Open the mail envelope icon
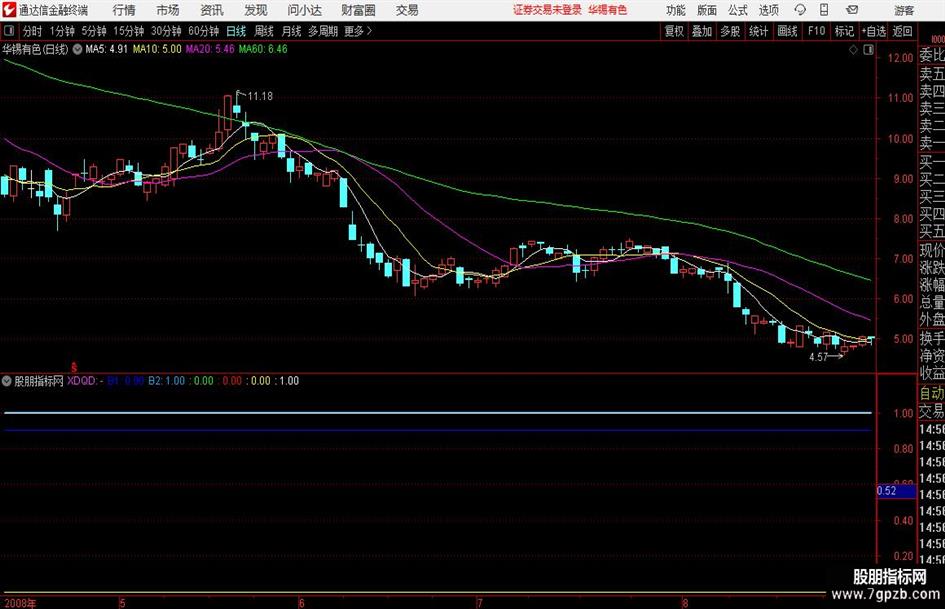Screen dimensions: 945x609 852,10
